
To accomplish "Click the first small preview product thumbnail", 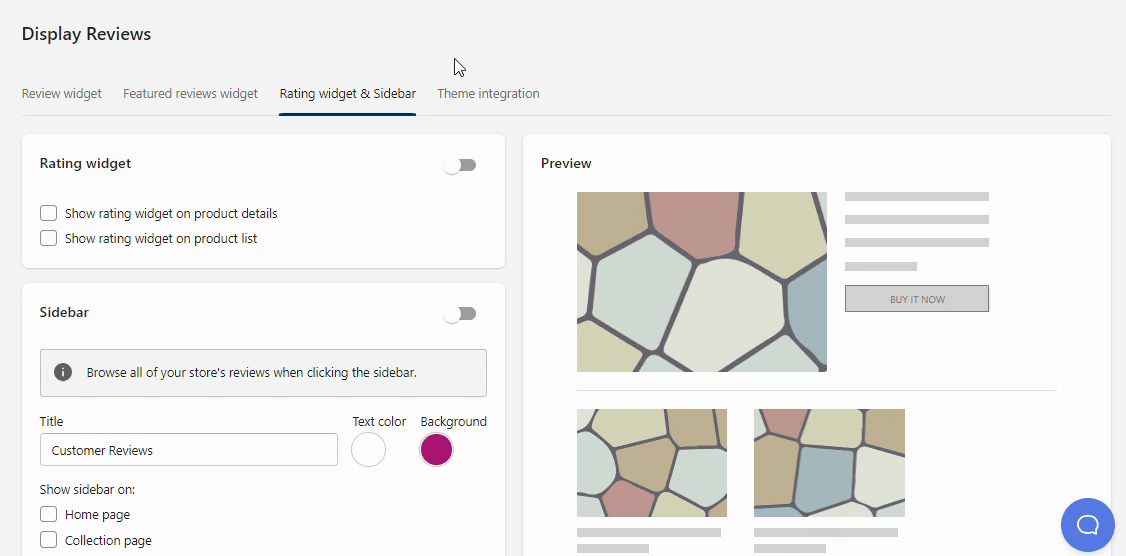I will [x=652, y=463].
